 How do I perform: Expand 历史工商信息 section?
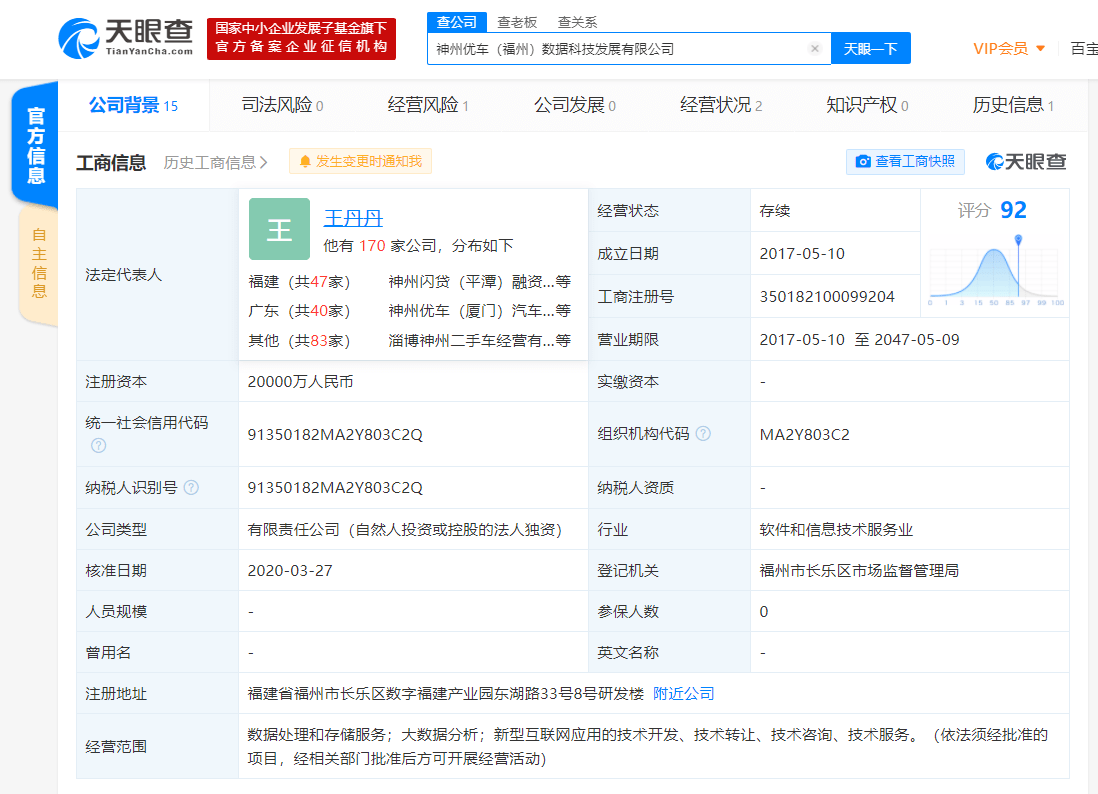[x=216, y=162]
